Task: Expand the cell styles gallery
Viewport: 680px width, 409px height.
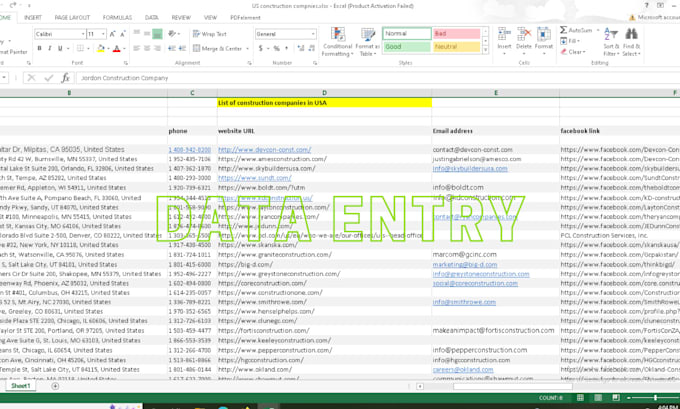Action: [485, 50]
